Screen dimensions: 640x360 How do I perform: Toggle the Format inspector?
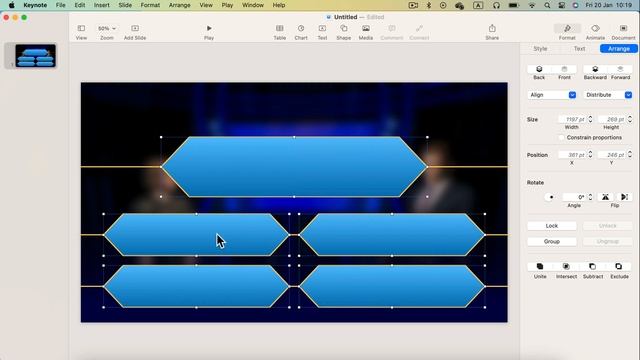[567, 32]
